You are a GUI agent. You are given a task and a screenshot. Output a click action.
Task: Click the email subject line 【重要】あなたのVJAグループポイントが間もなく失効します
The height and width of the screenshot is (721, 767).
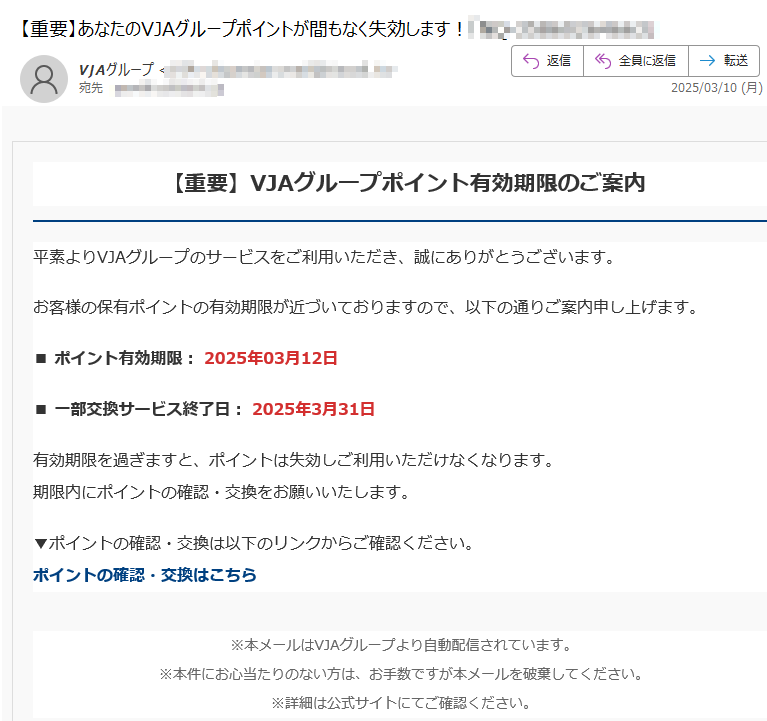[240, 29]
